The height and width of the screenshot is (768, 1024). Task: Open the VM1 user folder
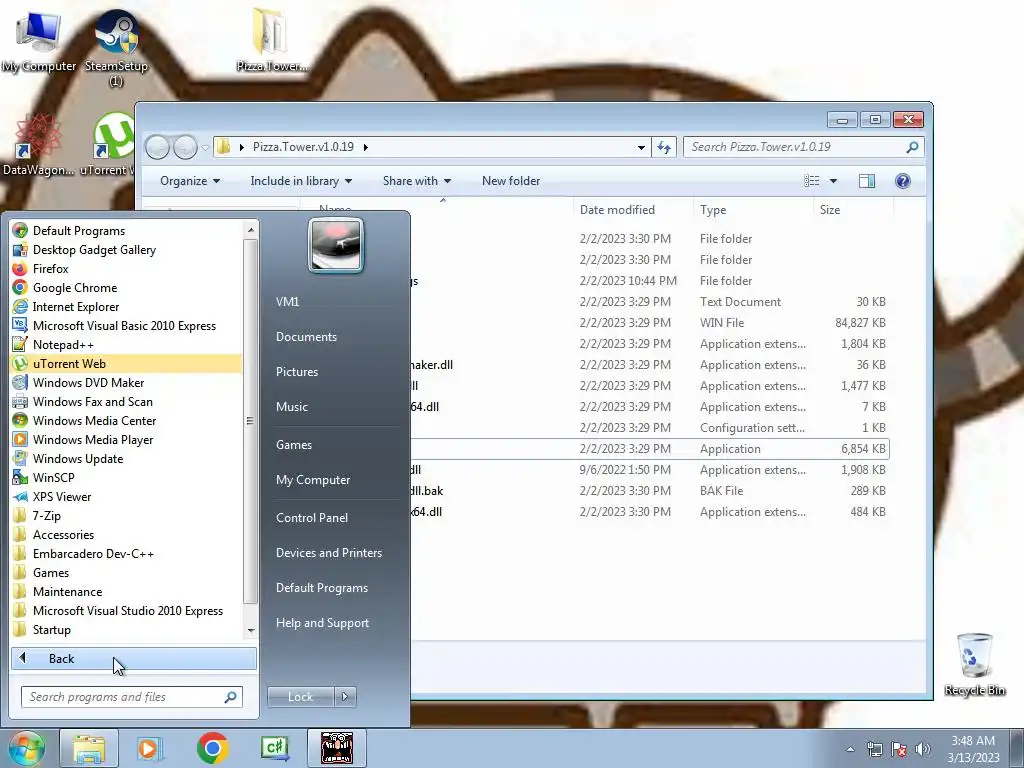pos(287,301)
